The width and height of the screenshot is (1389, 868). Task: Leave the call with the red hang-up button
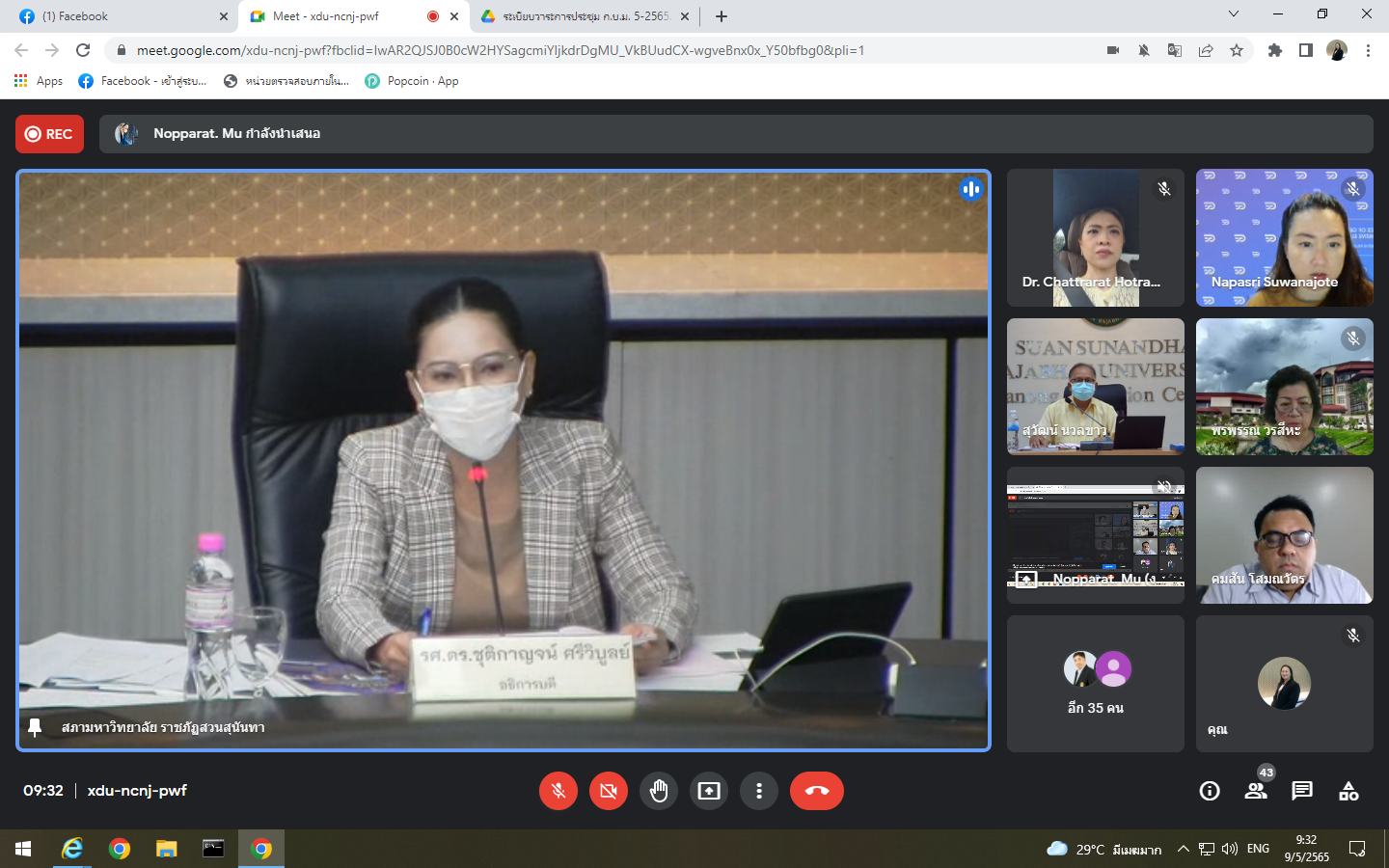click(x=817, y=791)
